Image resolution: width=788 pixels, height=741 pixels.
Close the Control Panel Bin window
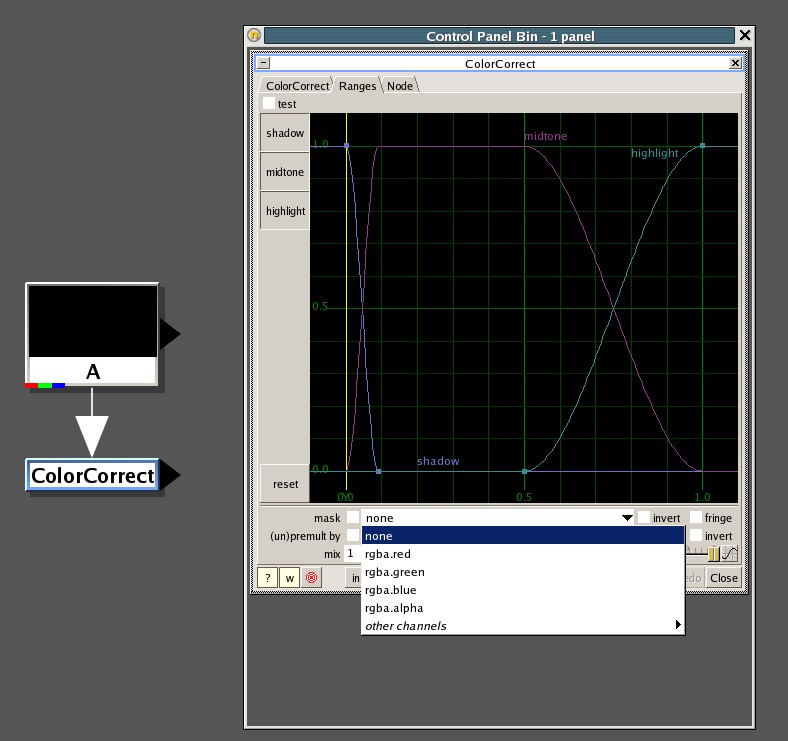pyautogui.click(x=745, y=35)
